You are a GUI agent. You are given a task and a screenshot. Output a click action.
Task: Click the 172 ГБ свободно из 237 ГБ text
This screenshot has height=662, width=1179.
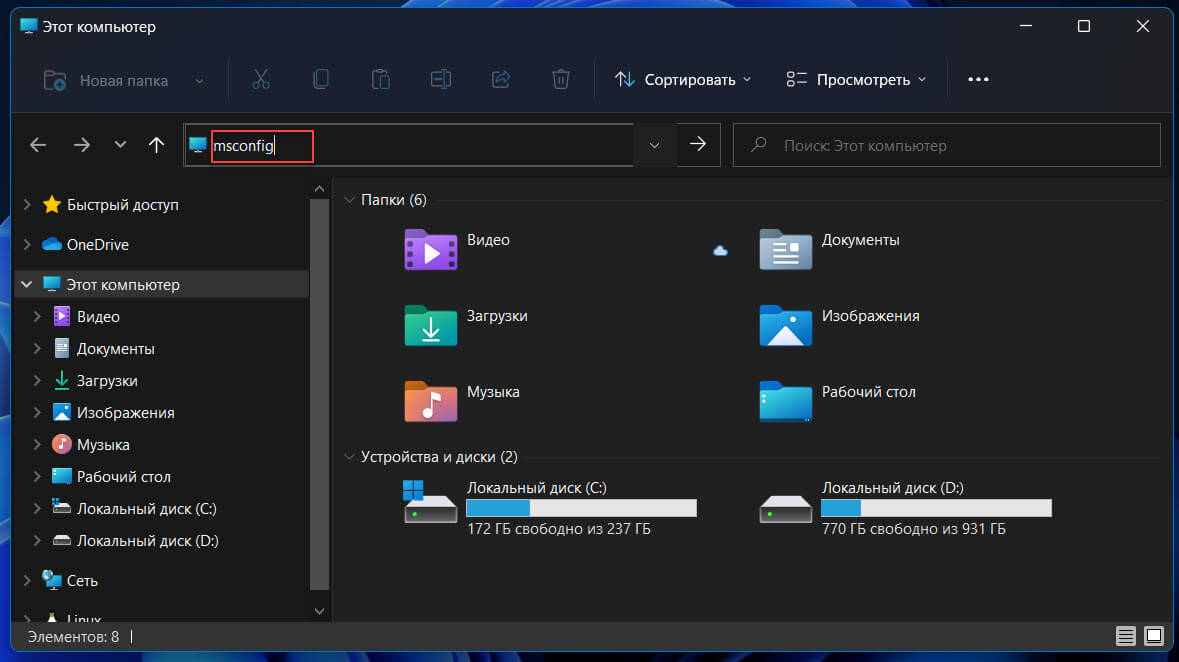pos(559,529)
